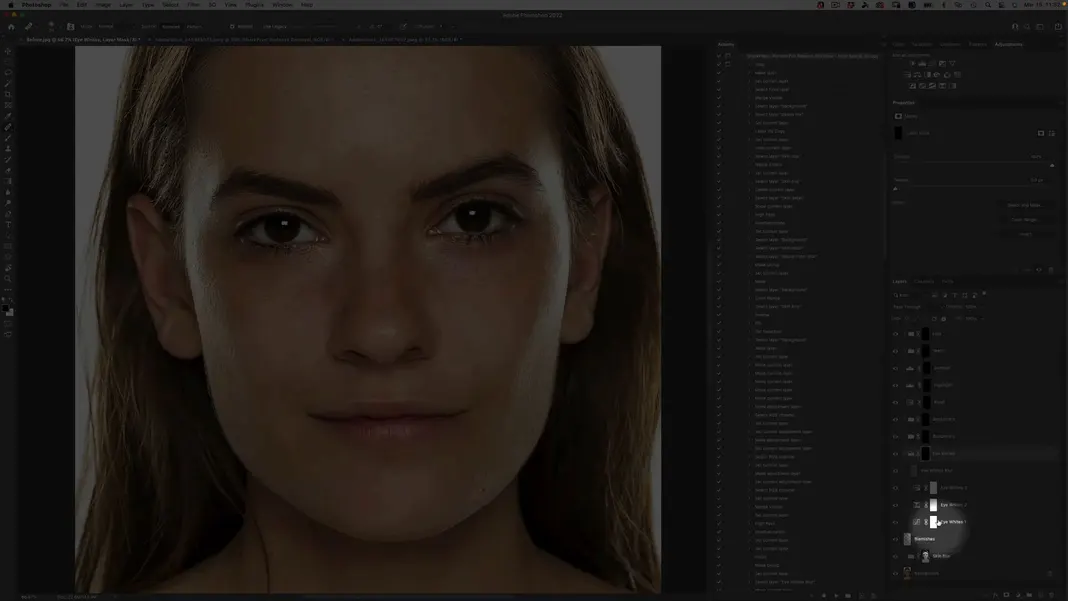Switch to the Paths tab

point(947,281)
